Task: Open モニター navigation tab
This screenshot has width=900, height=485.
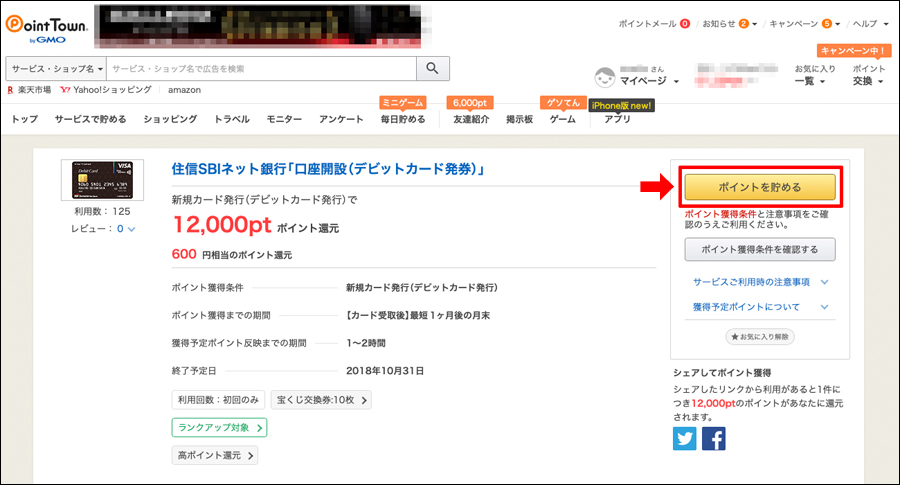Action: [x=284, y=119]
